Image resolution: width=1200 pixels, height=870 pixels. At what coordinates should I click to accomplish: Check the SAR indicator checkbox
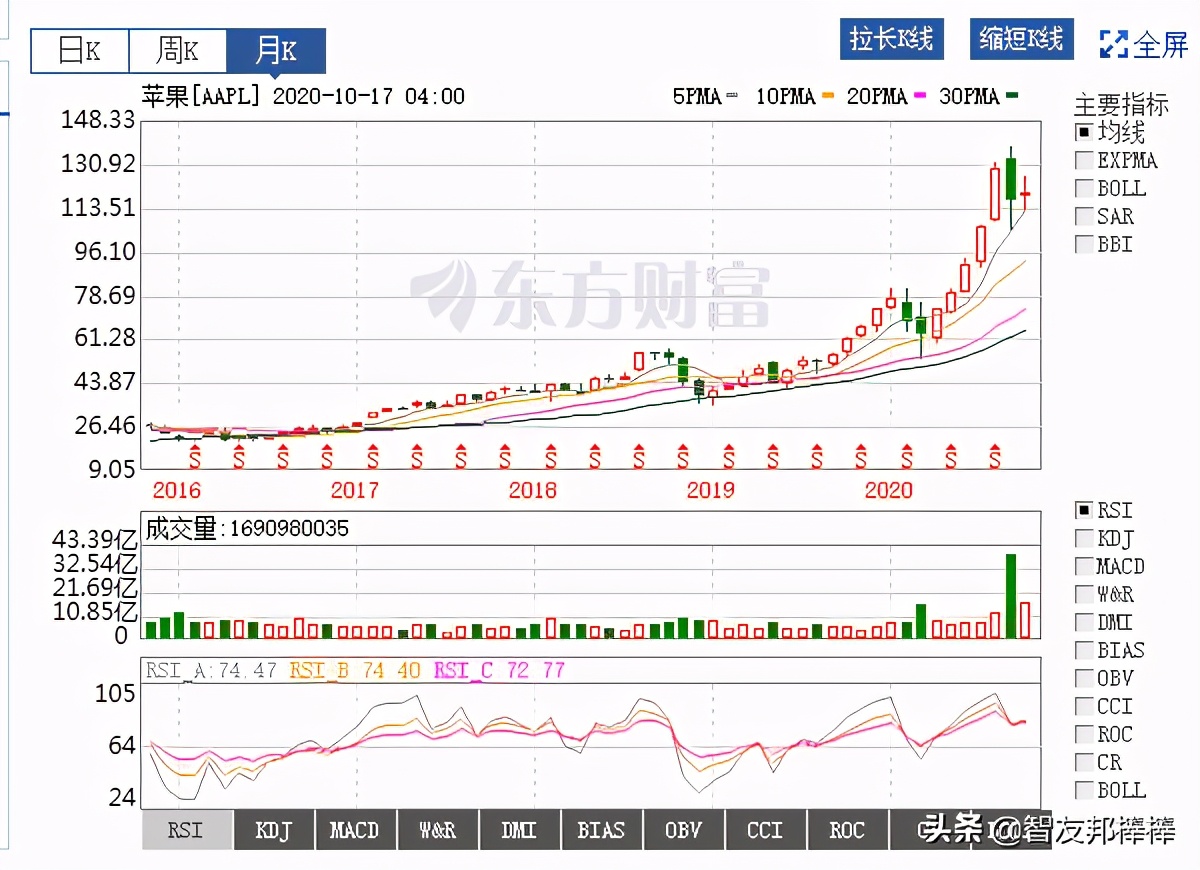pos(1084,216)
